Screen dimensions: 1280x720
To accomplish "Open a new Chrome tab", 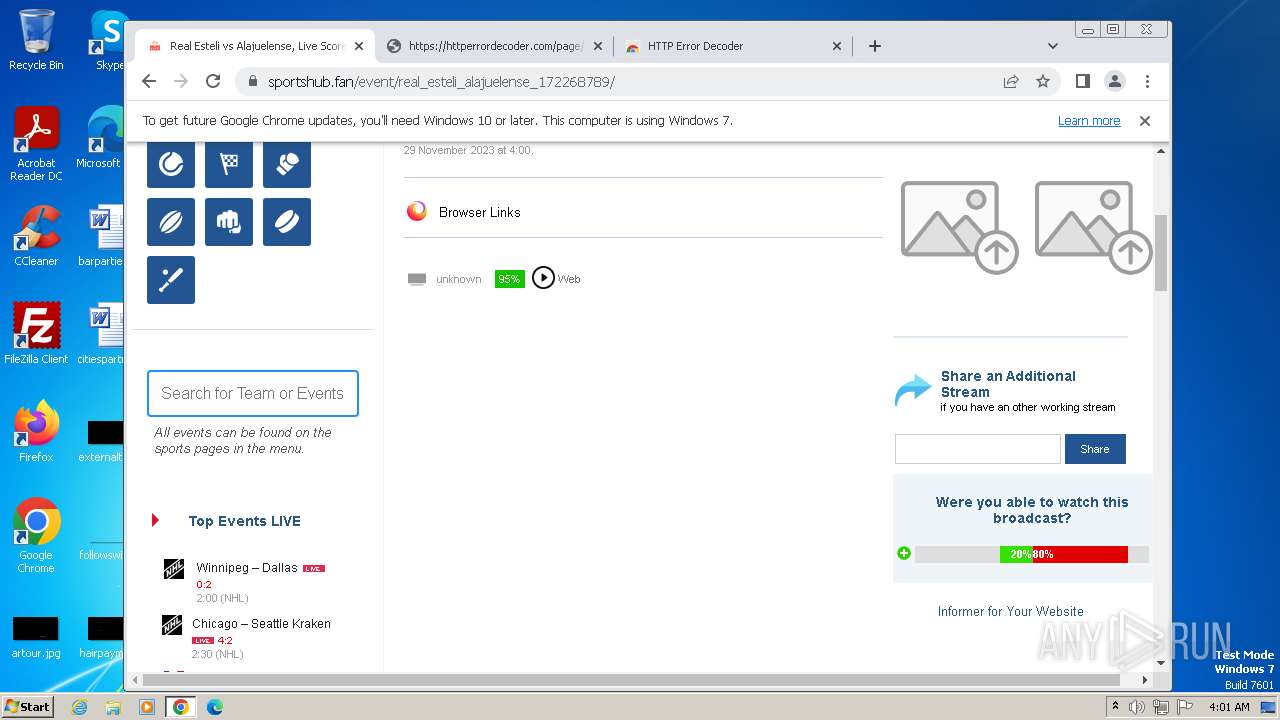I will 875,46.
